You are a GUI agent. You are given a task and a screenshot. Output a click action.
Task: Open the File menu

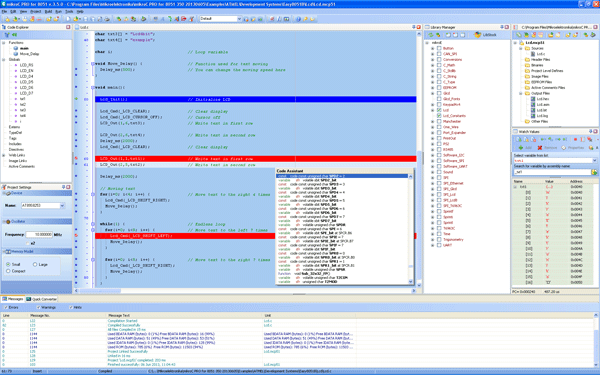coord(5,11)
